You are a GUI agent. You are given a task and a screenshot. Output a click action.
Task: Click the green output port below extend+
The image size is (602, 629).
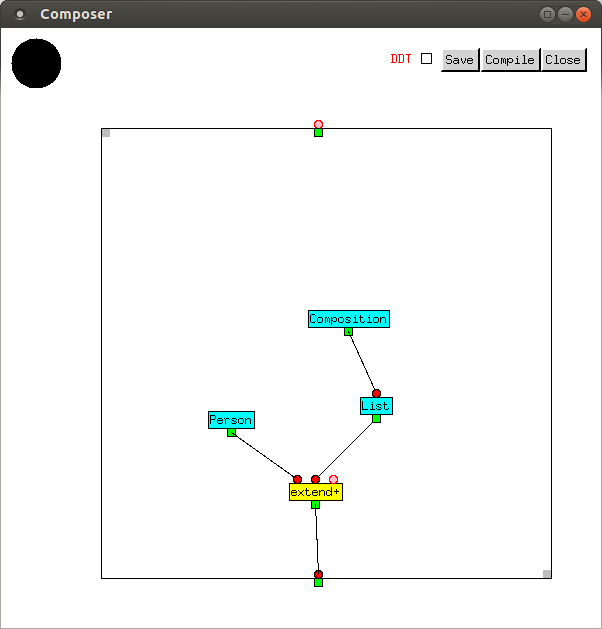point(315,504)
